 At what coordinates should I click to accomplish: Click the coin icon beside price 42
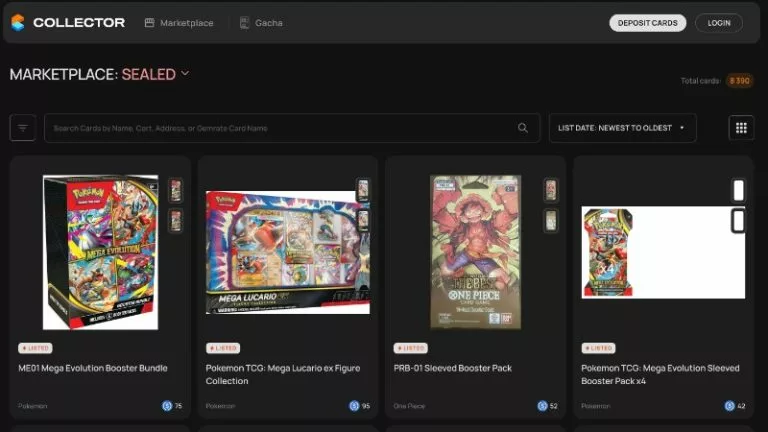(x=729, y=406)
